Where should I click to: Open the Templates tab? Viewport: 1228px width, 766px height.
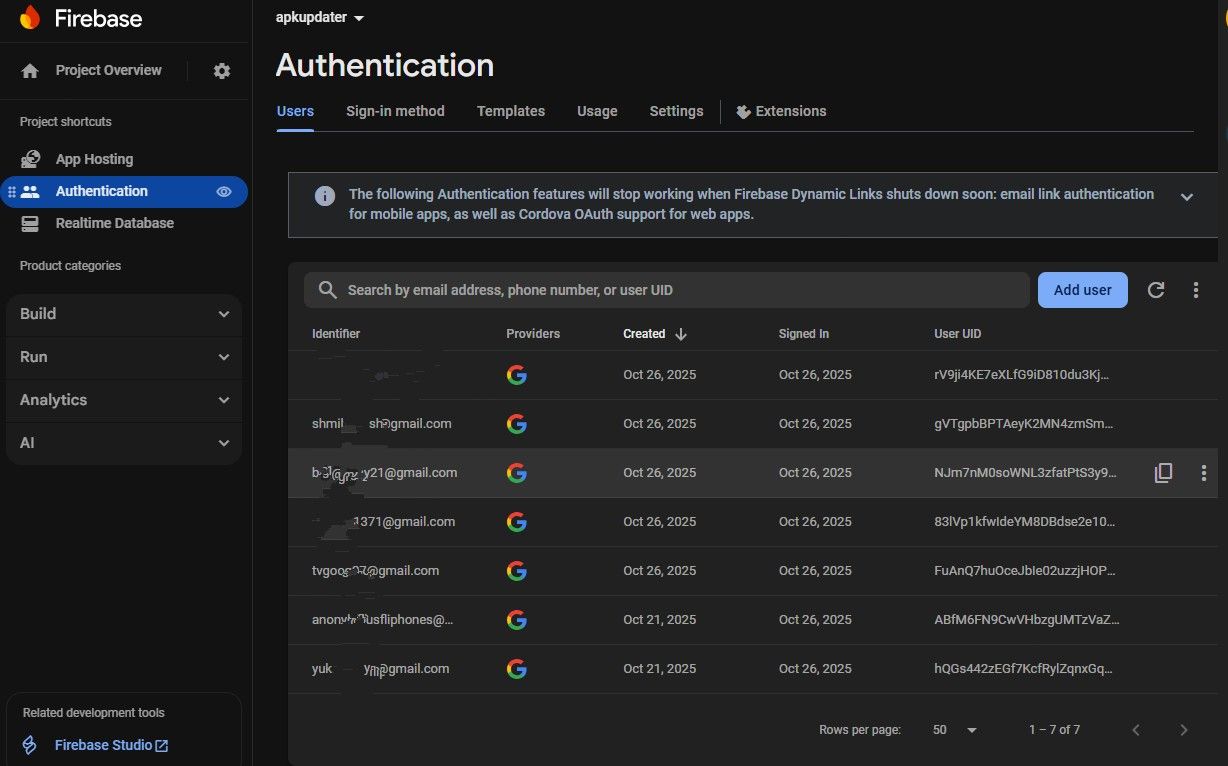[510, 111]
